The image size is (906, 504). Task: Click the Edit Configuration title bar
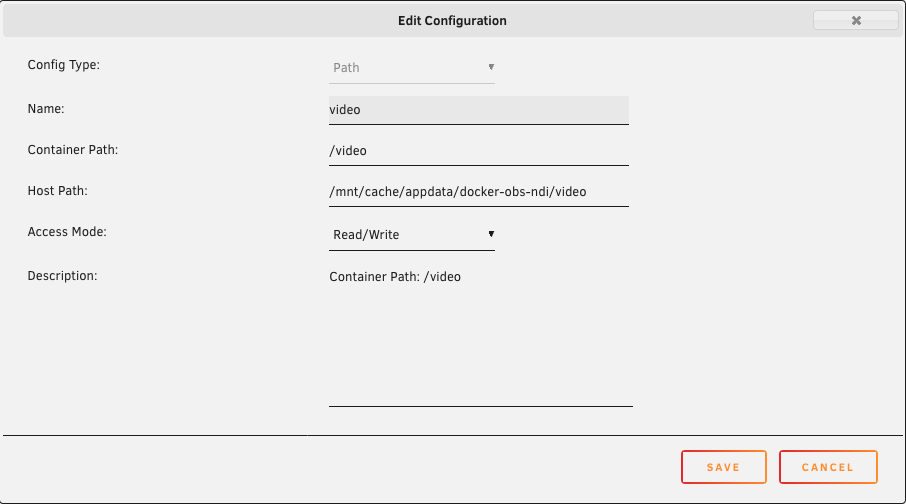[453, 20]
